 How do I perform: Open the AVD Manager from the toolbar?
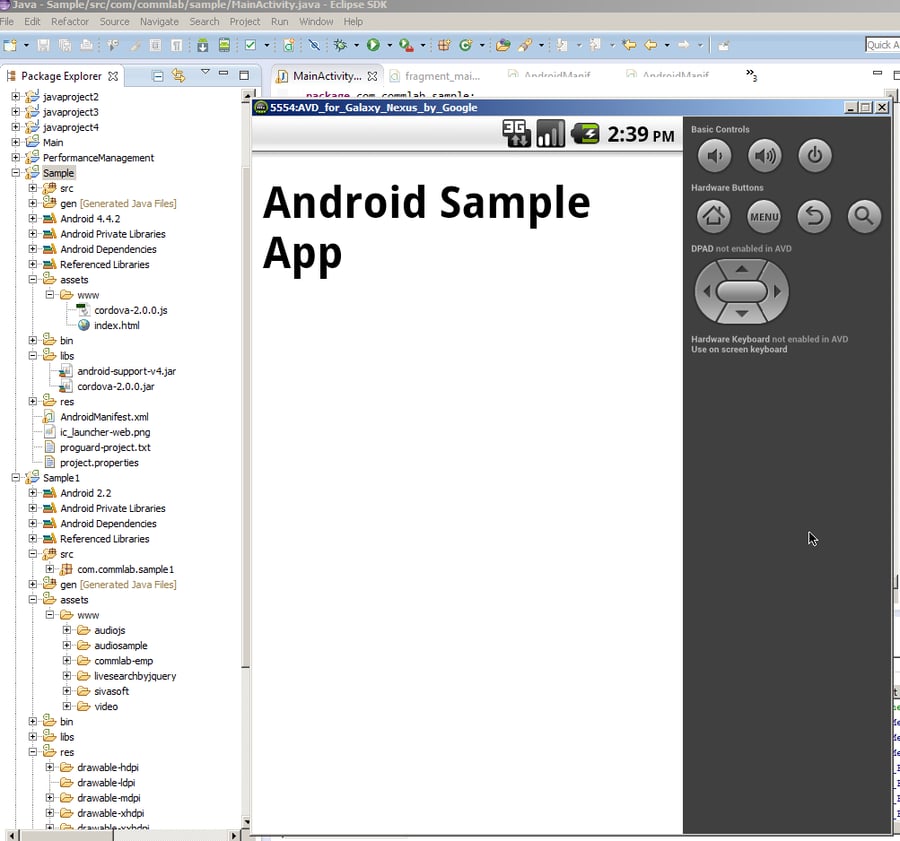(x=222, y=45)
